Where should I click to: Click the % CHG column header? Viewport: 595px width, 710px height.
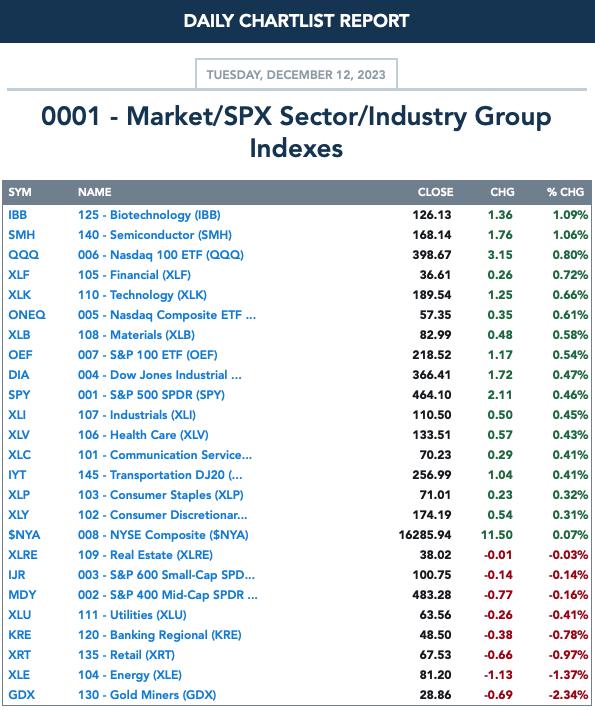pos(565,192)
